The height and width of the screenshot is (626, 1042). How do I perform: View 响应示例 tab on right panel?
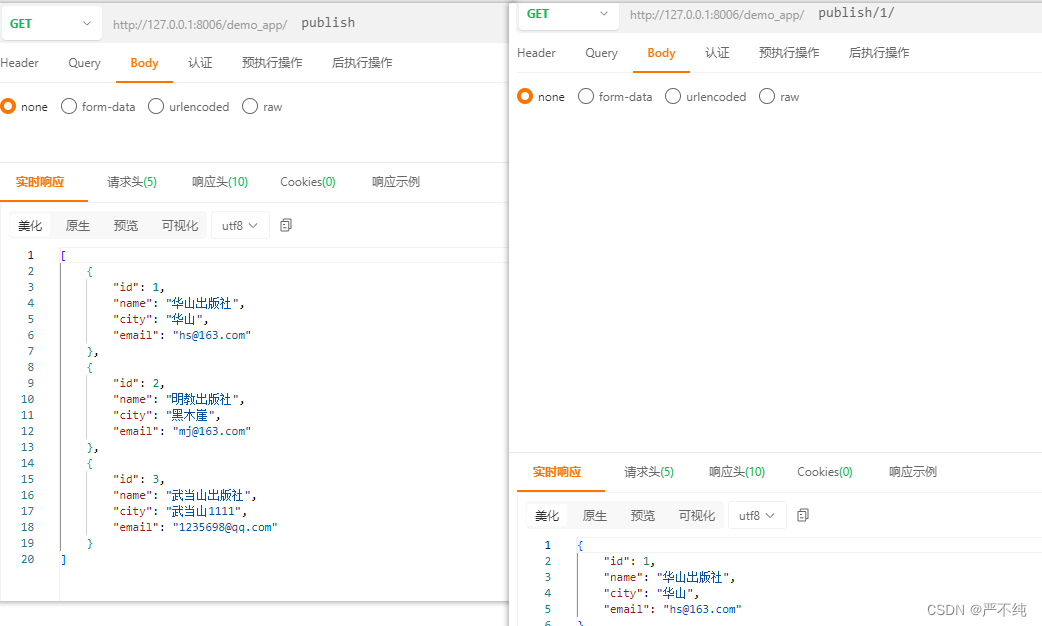(912, 471)
